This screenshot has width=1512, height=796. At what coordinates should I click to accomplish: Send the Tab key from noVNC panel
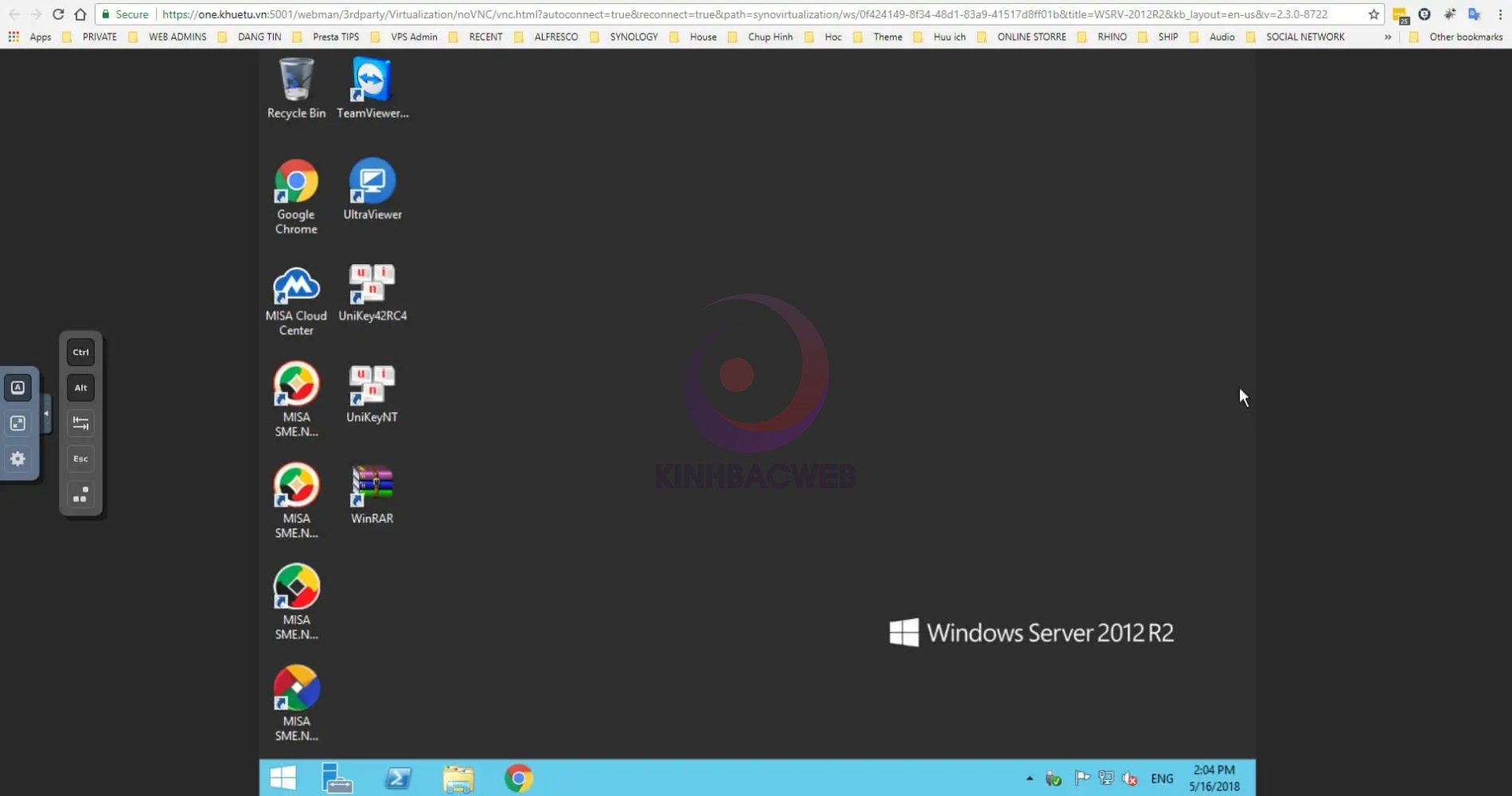[x=80, y=423]
